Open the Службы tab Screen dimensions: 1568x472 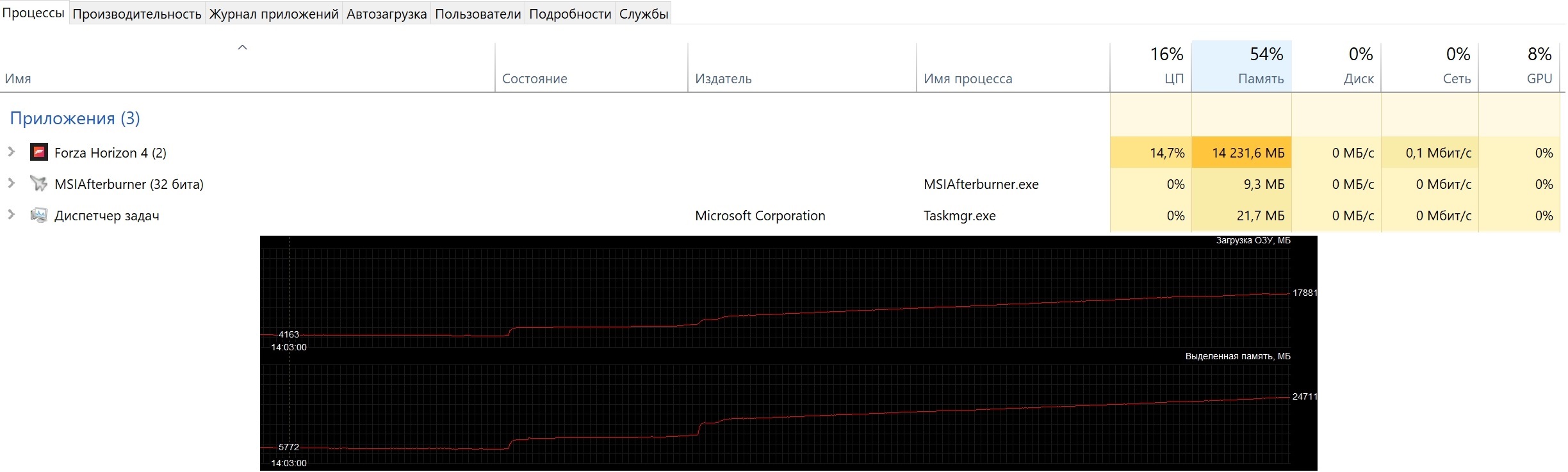tap(644, 13)
